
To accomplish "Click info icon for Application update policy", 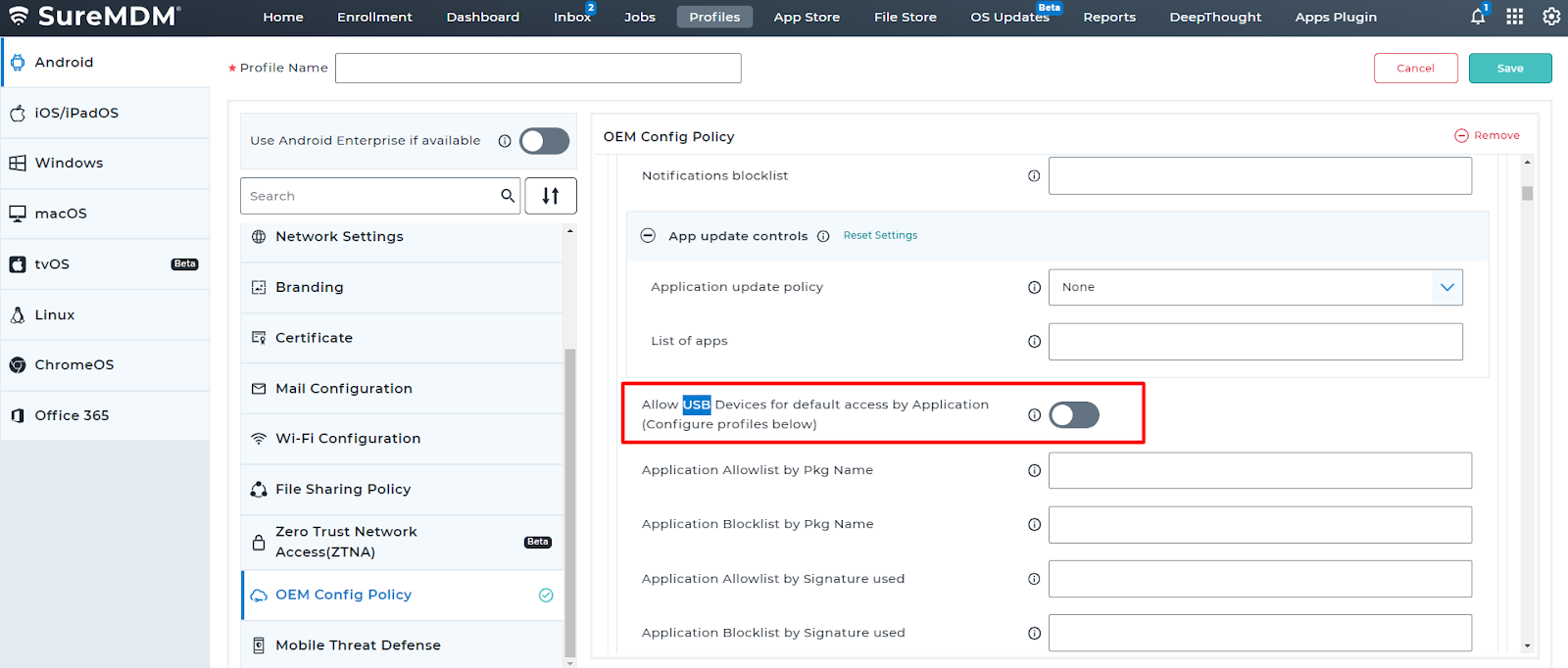I will coord(1034,288).
